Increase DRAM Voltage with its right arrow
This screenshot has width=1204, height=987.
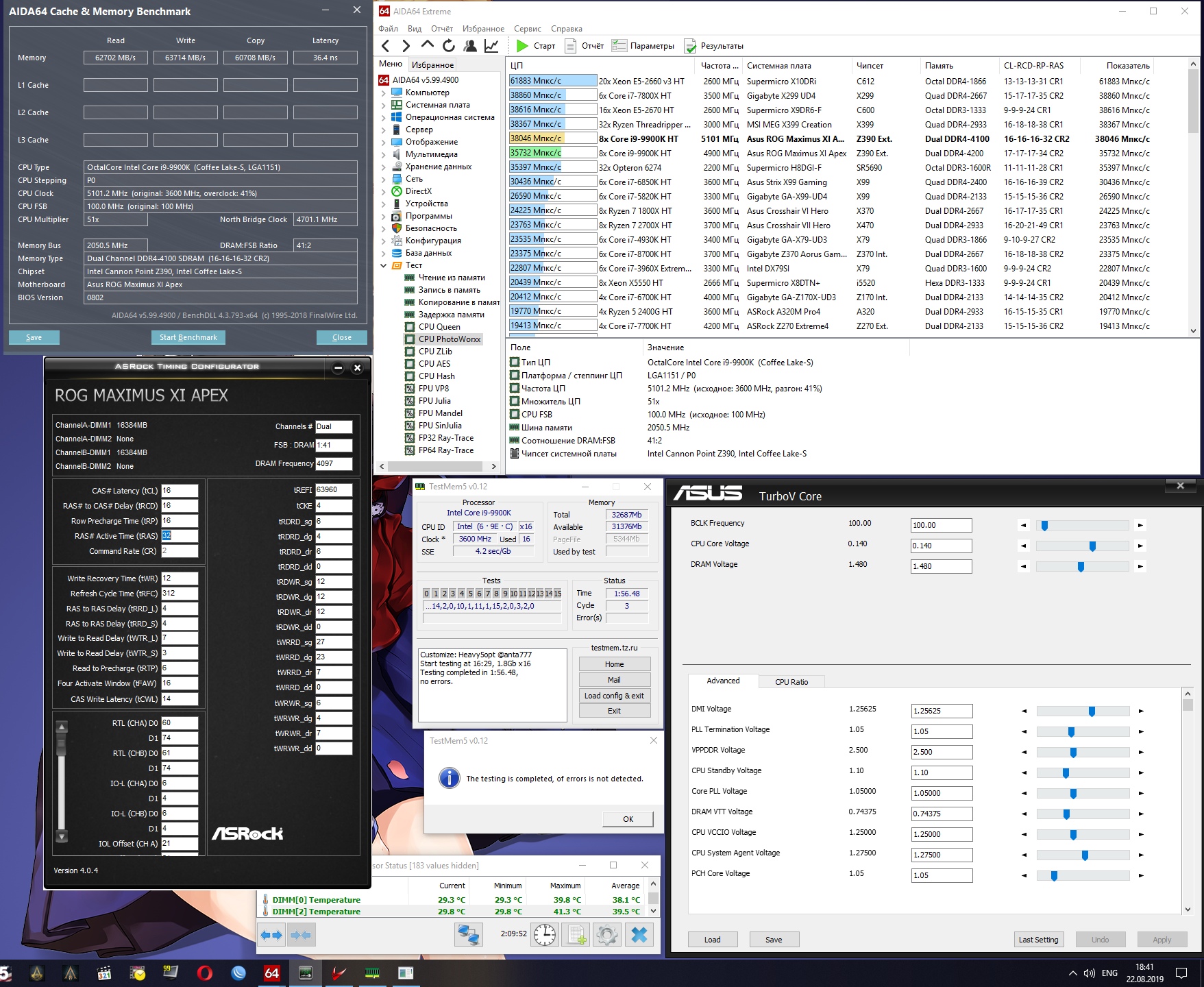pos(1140,567)
